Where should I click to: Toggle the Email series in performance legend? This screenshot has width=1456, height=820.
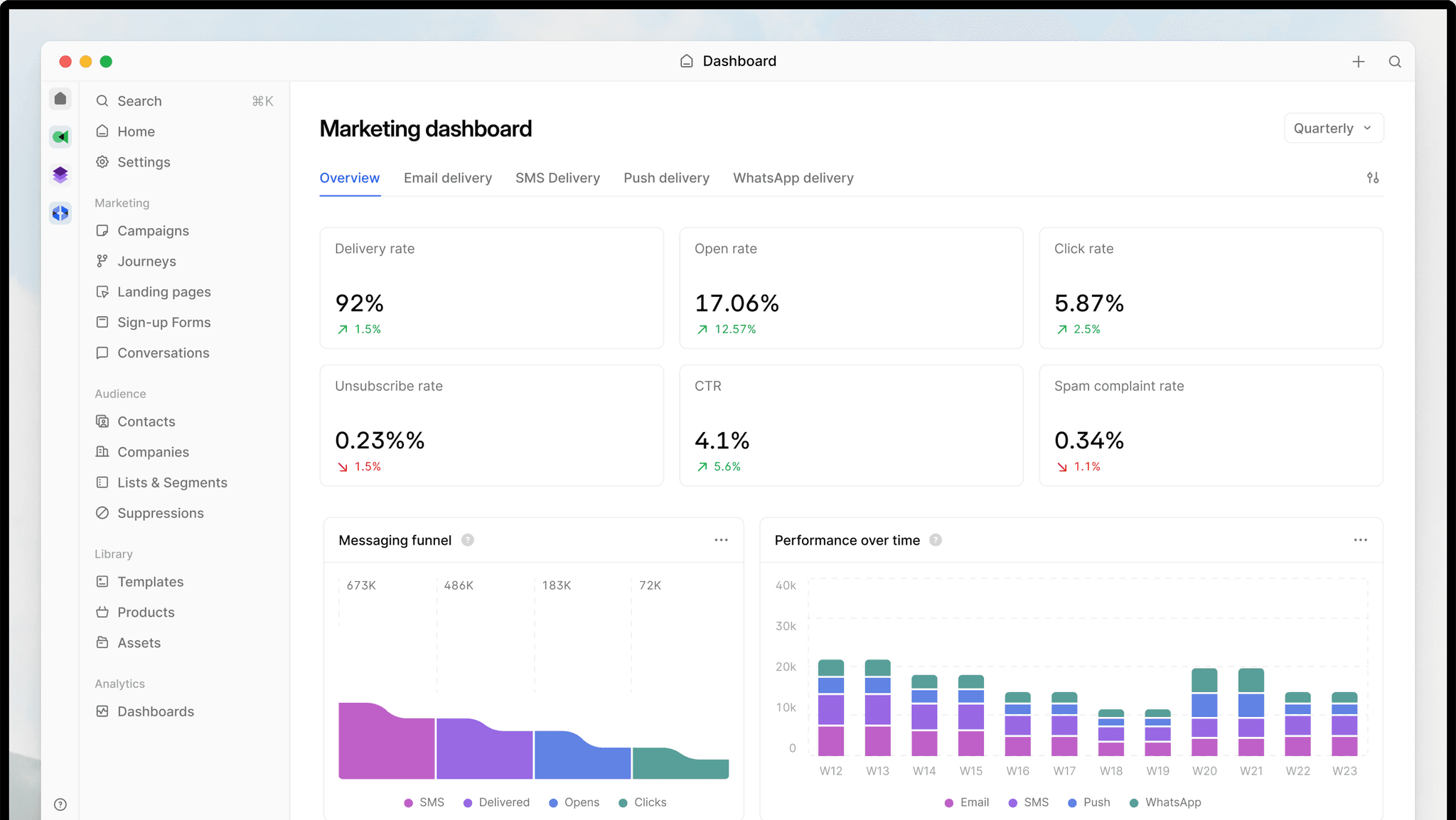[967, 802]
